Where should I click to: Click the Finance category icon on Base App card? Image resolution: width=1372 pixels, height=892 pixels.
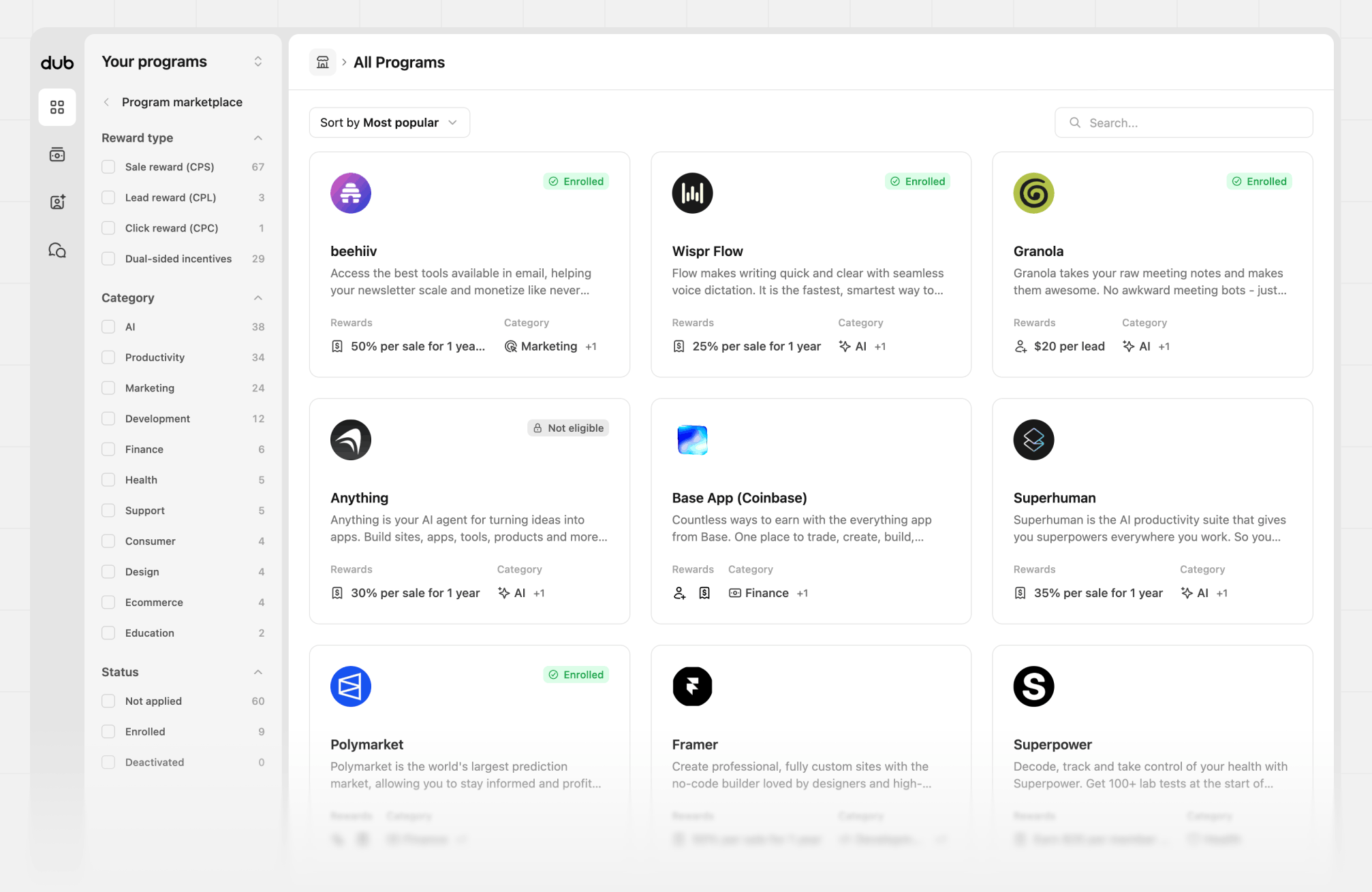pos(735,593)
